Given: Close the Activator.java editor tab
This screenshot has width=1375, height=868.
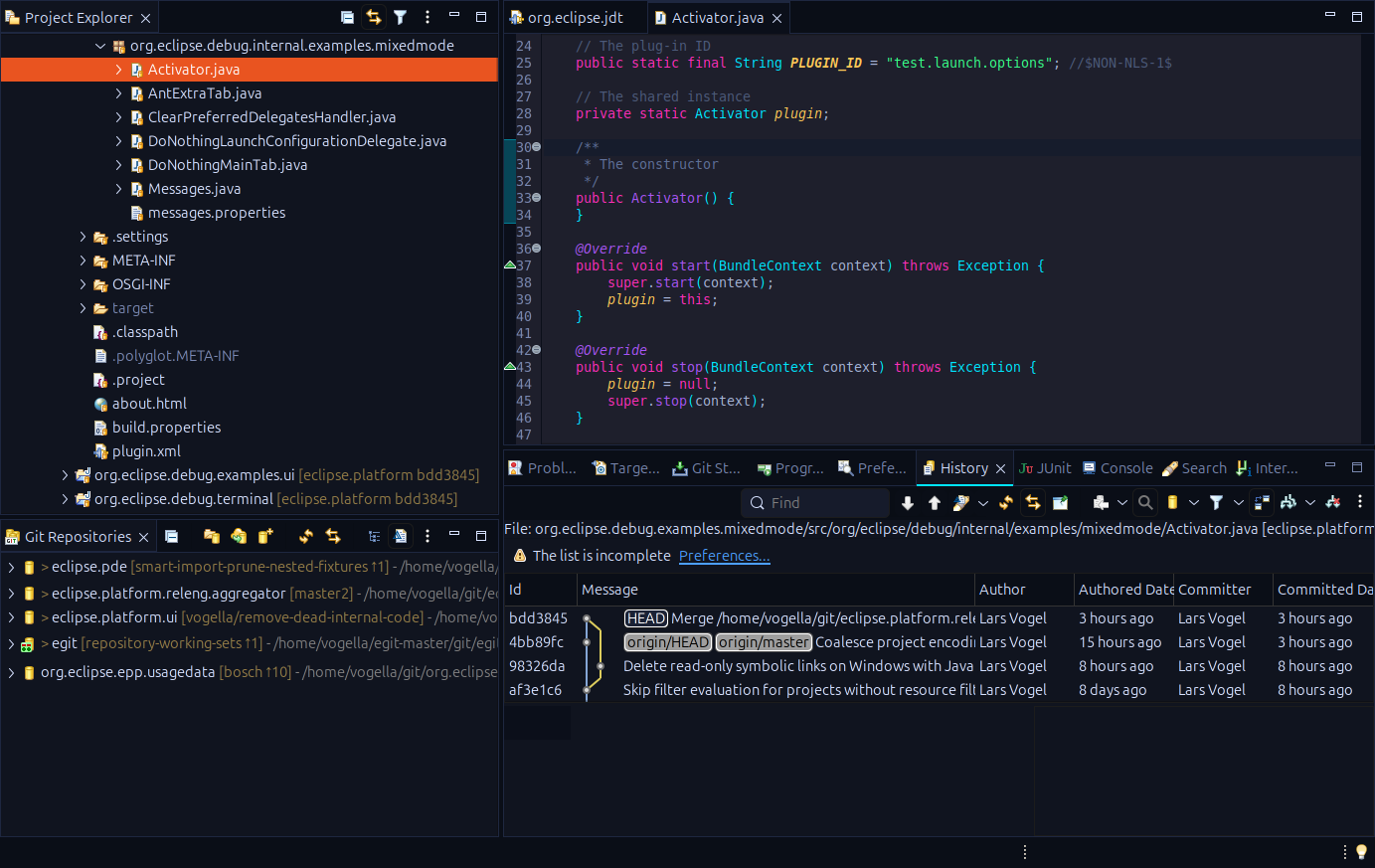Looking at the screenshot, I should click(777, 18).
